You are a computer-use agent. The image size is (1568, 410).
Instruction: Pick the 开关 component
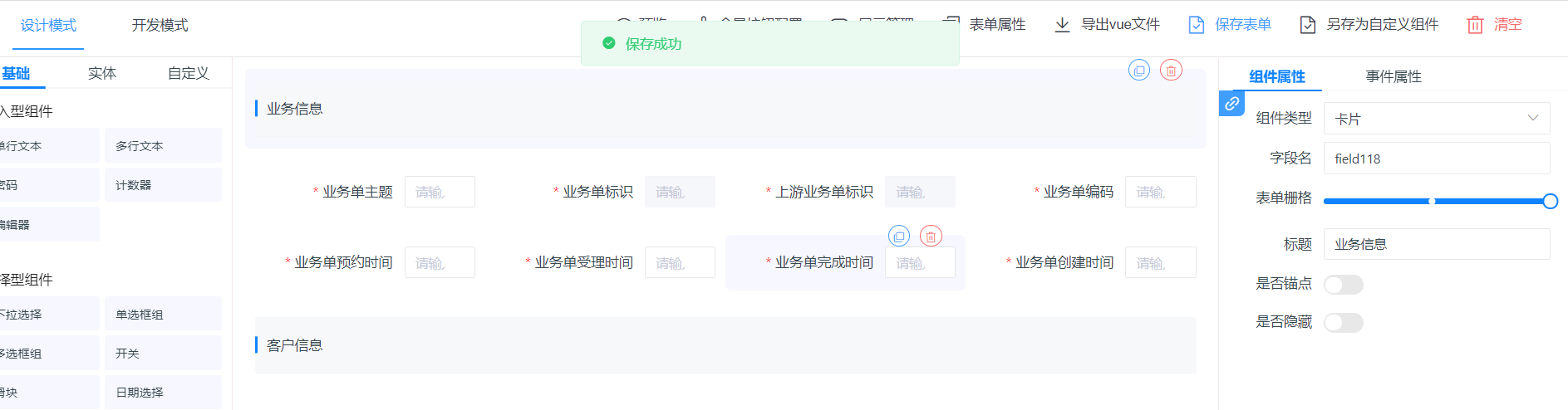pos(163,353)
